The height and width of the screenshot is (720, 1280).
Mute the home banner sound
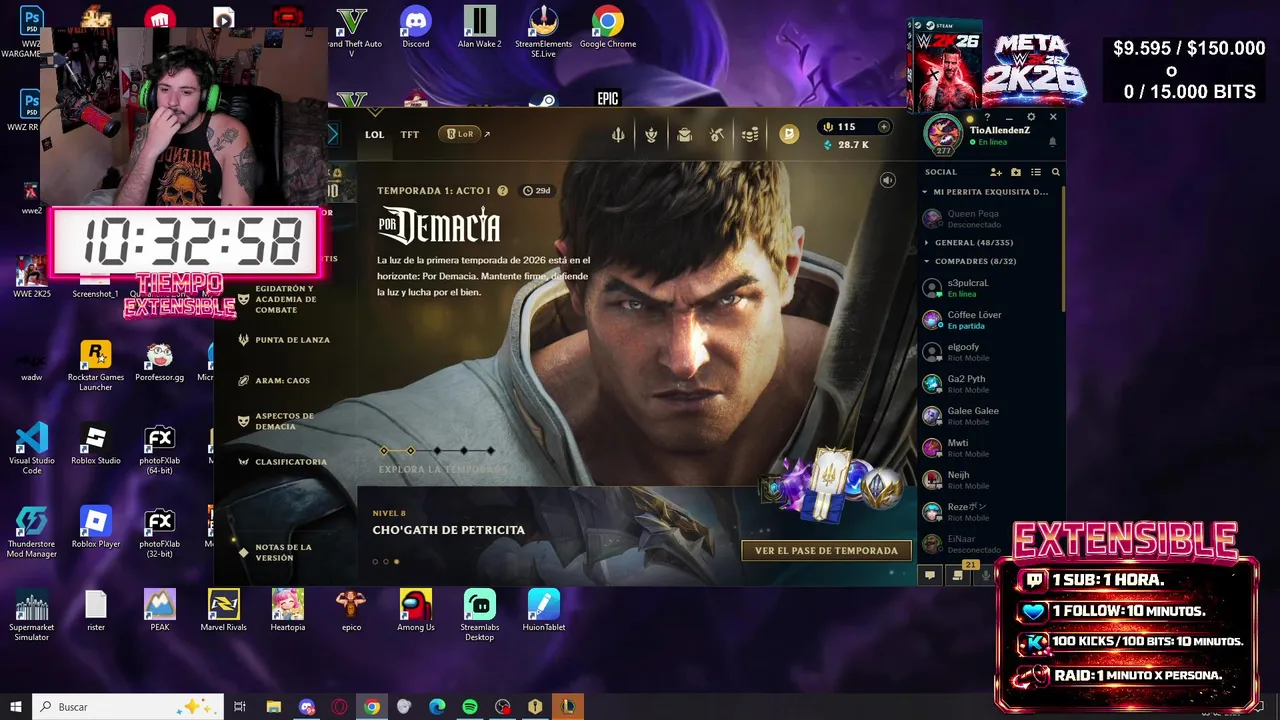(887, 180)
